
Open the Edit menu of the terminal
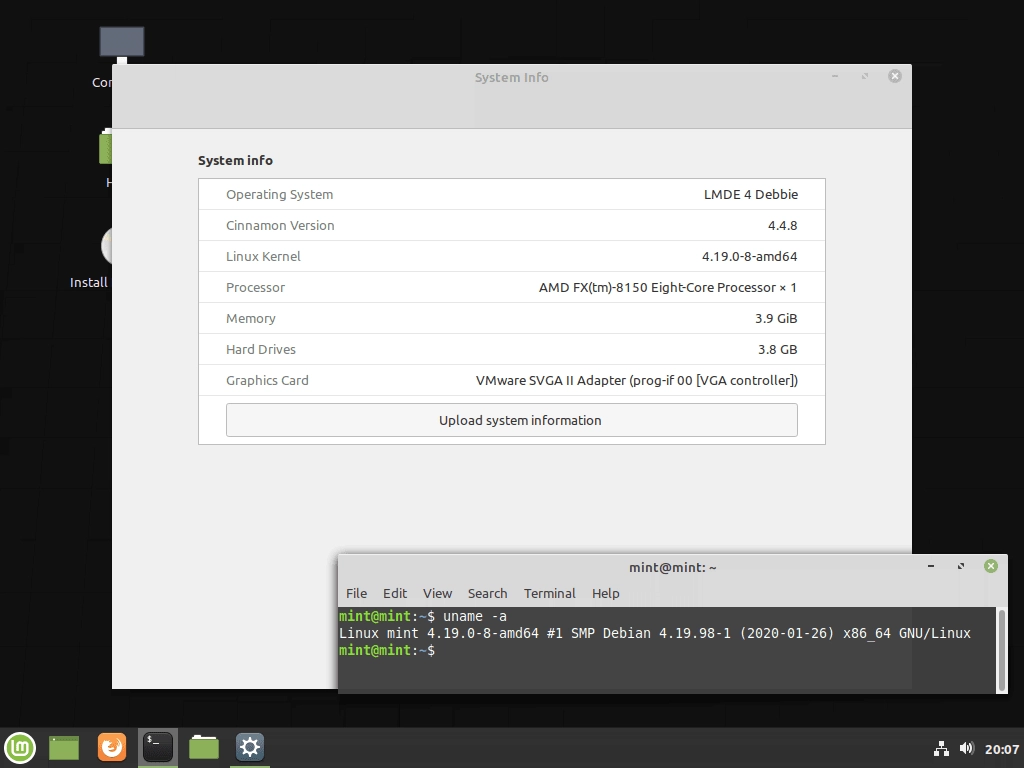coord(395,593)
